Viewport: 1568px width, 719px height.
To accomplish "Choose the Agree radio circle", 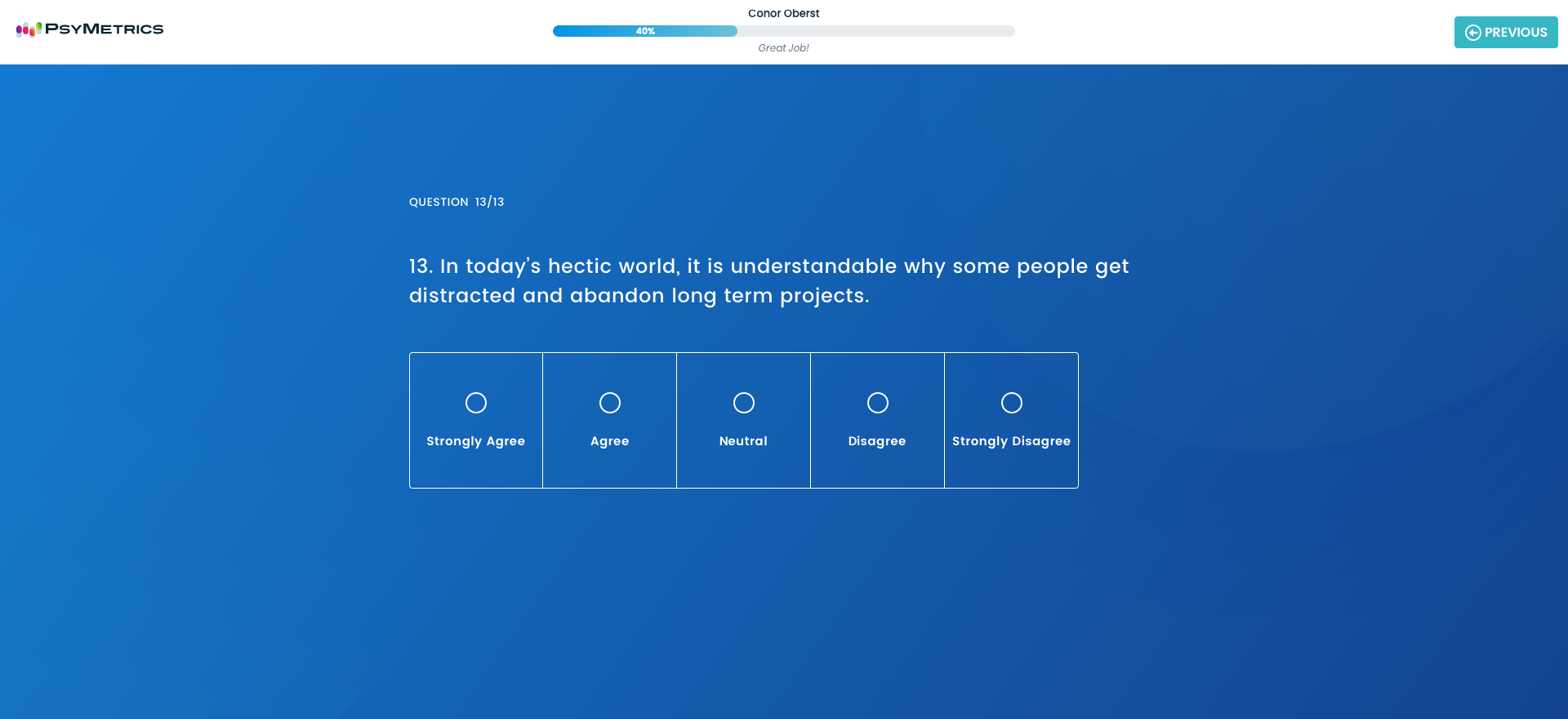I will (x=610, y=403).
